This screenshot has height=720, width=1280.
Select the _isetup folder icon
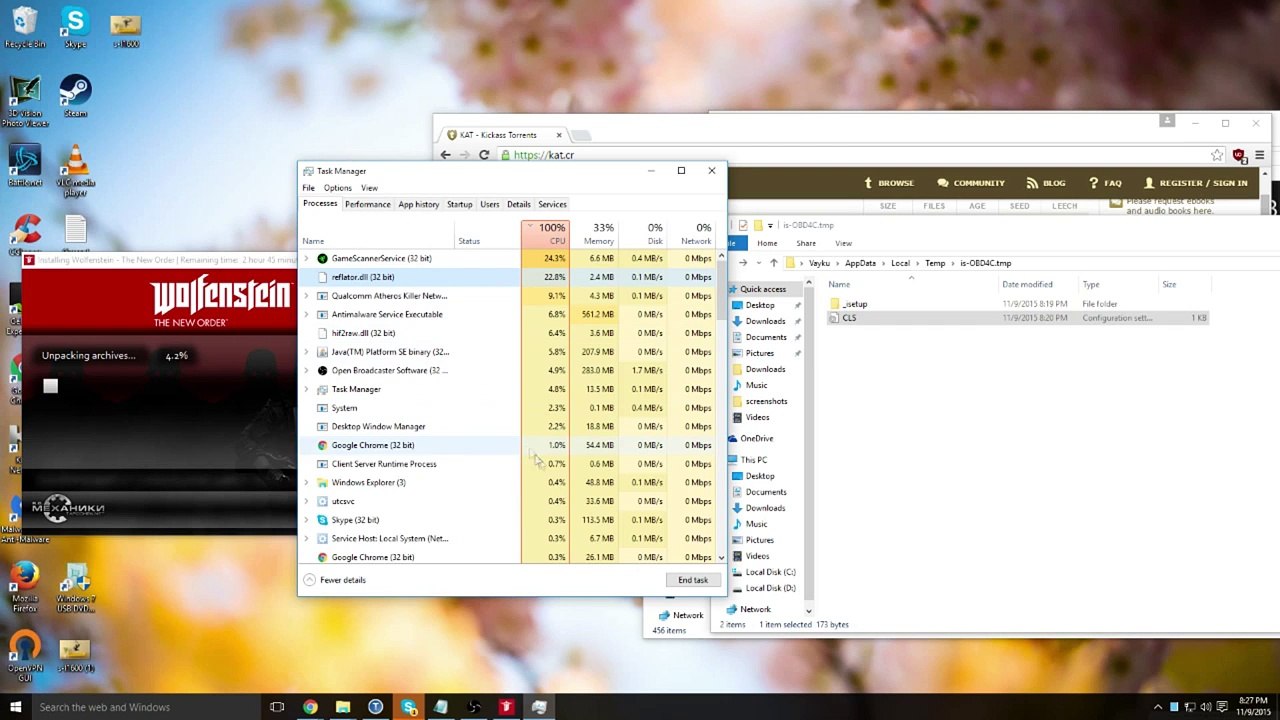pos(835,304)
